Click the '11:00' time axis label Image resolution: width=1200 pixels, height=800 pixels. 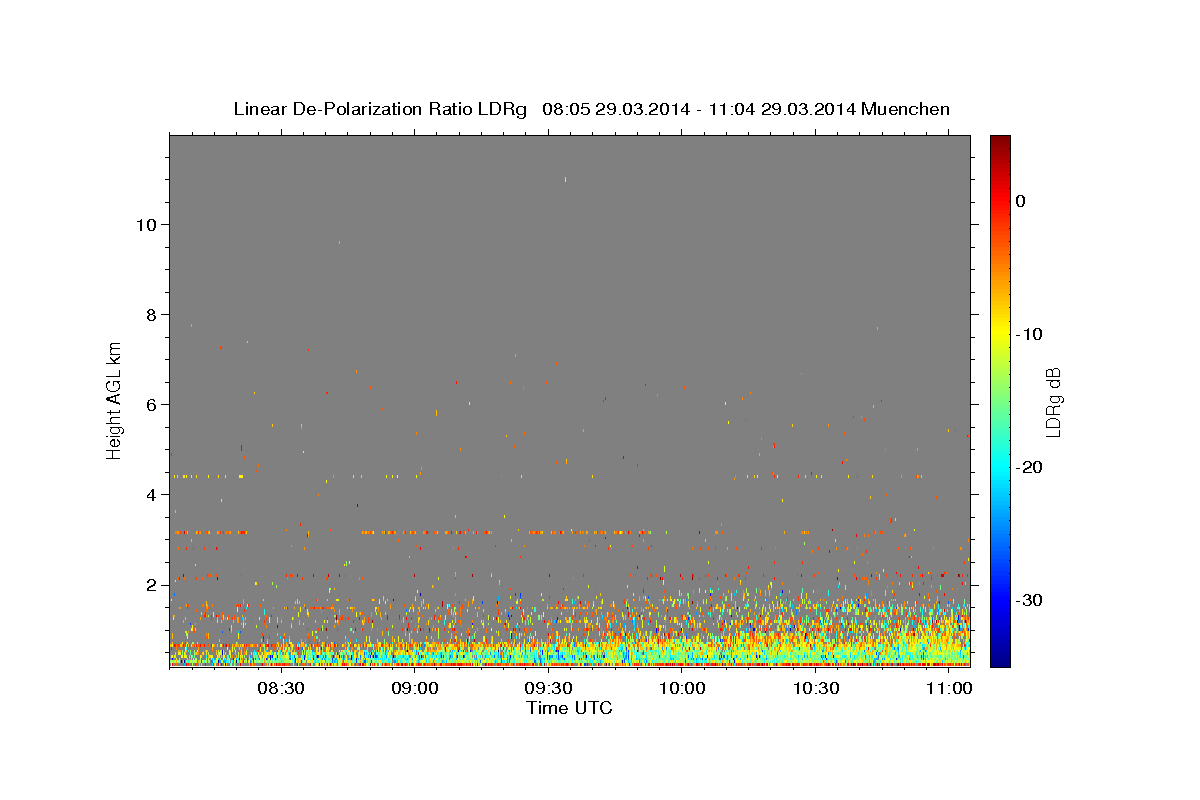tap(949, 688)
